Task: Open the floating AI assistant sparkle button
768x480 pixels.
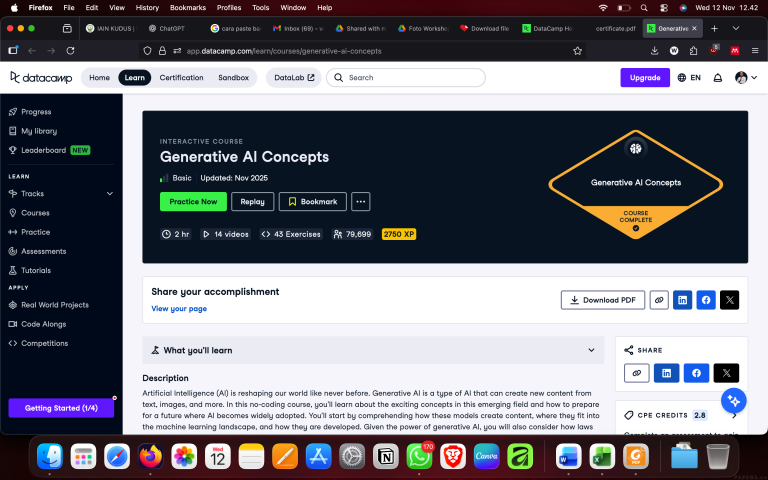Action: coord(733,401)
